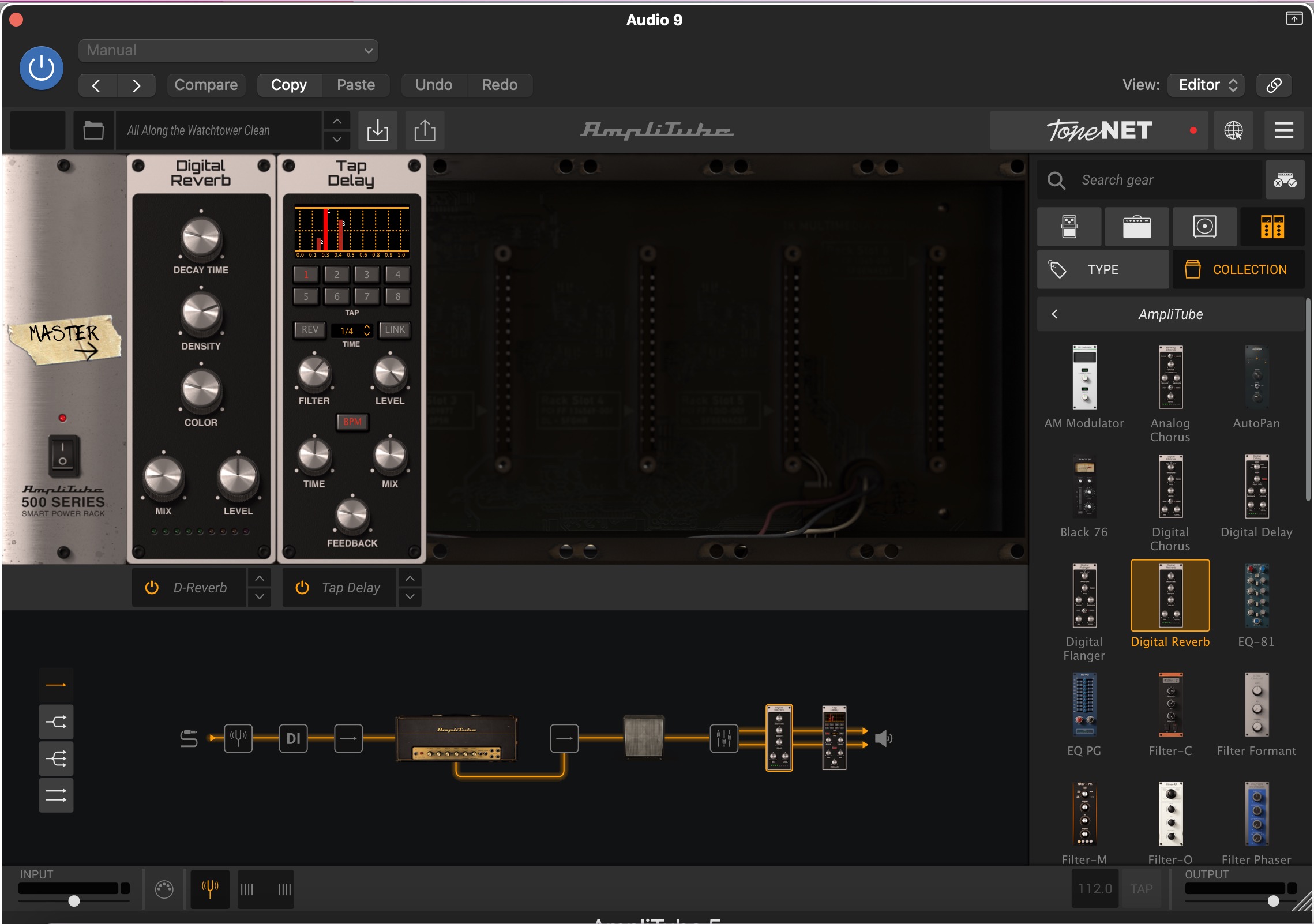Open the Custom Shop cart icon
Viewport: 1314px width, 924px height.
pyautogui.click(x=1285, y=180)
